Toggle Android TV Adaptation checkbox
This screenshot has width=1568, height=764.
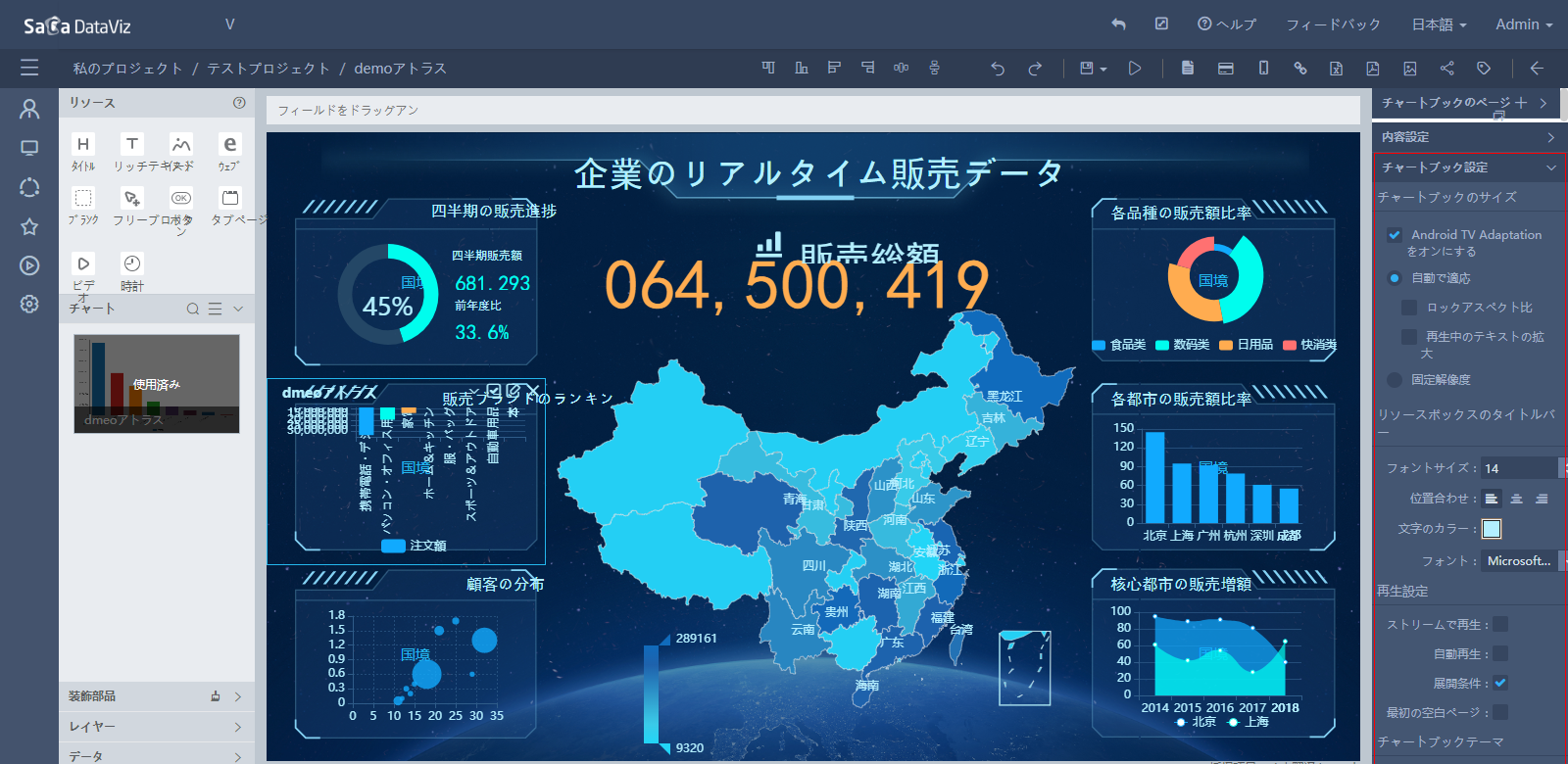(x=1395, y=235)
